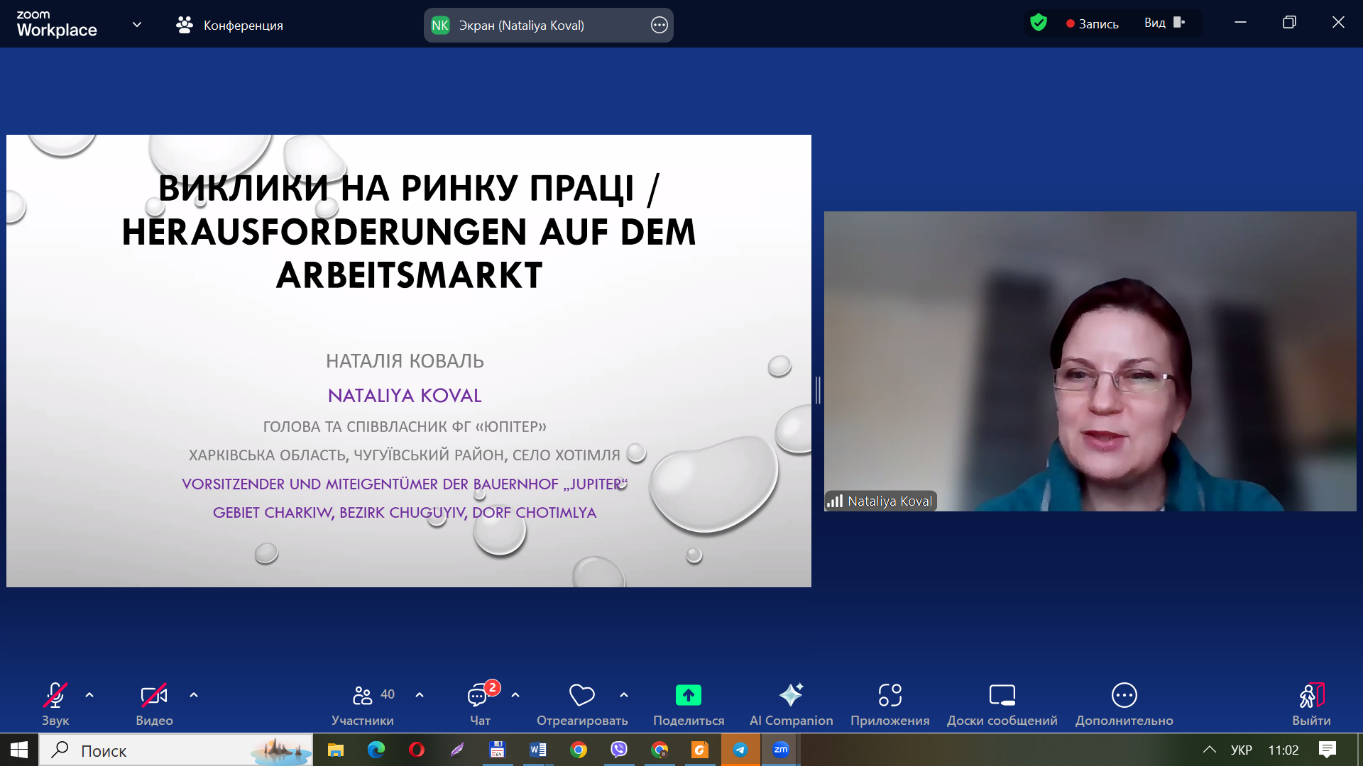The height and width of the screenshot is (766, 1363).
Task: Open the Участники participants panel
Action: tap(363, 703)
